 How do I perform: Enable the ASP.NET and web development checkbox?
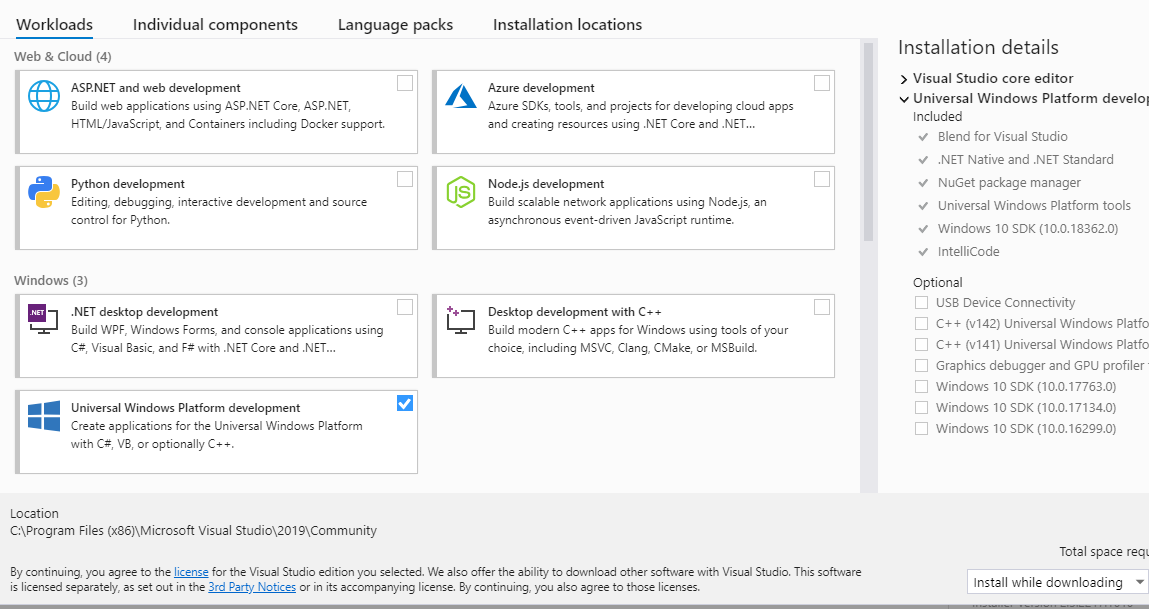click(x=405, y=83)
